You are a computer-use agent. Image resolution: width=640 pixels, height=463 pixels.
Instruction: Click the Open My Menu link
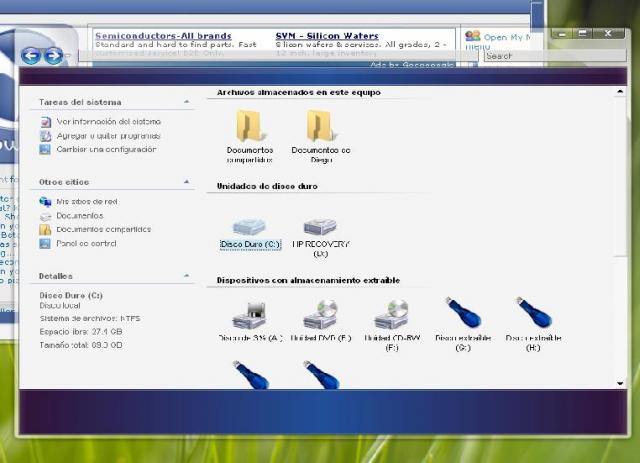508,38
